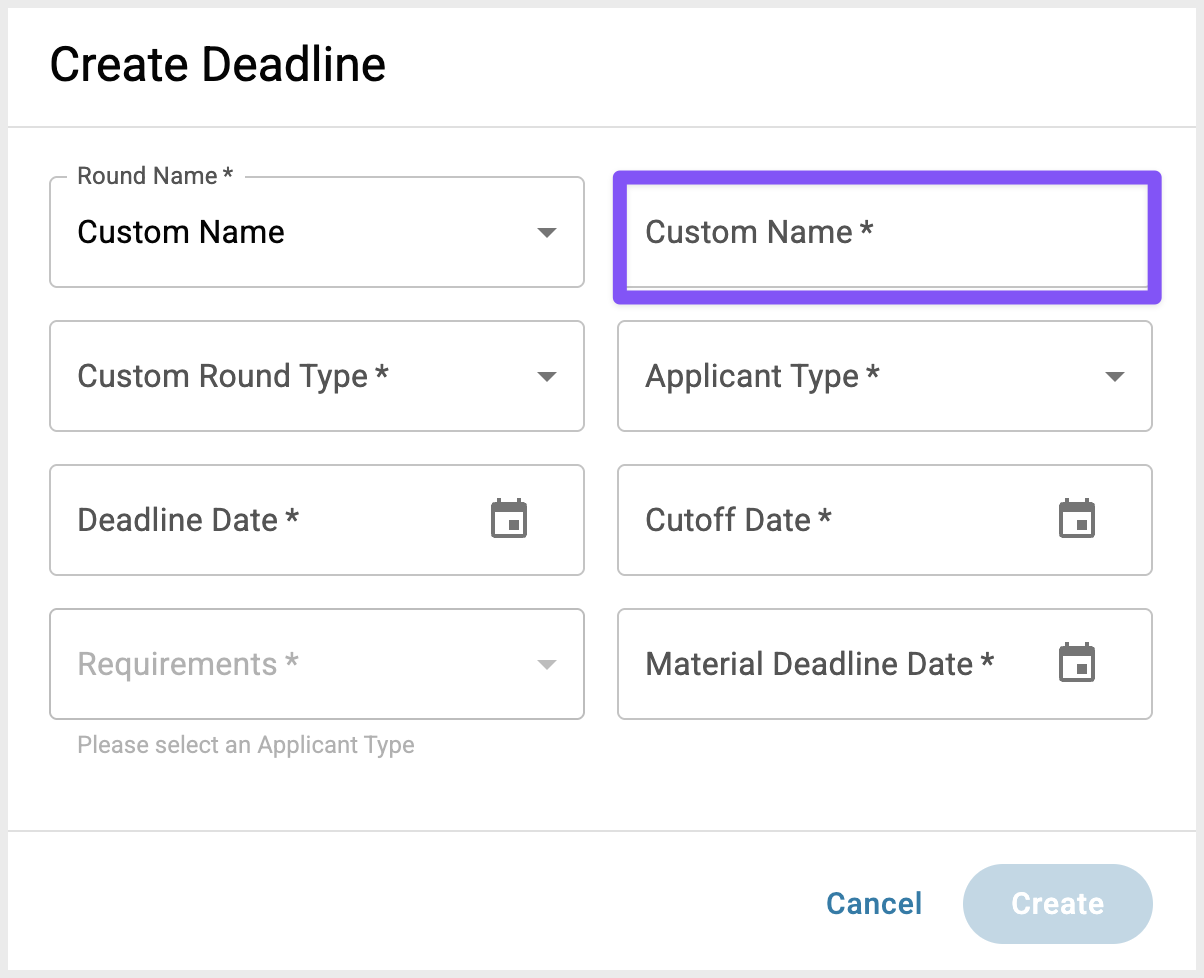Click the 'Round Name *' floating label
This screenshot has width=1204, height=978.
click(155, 176)
